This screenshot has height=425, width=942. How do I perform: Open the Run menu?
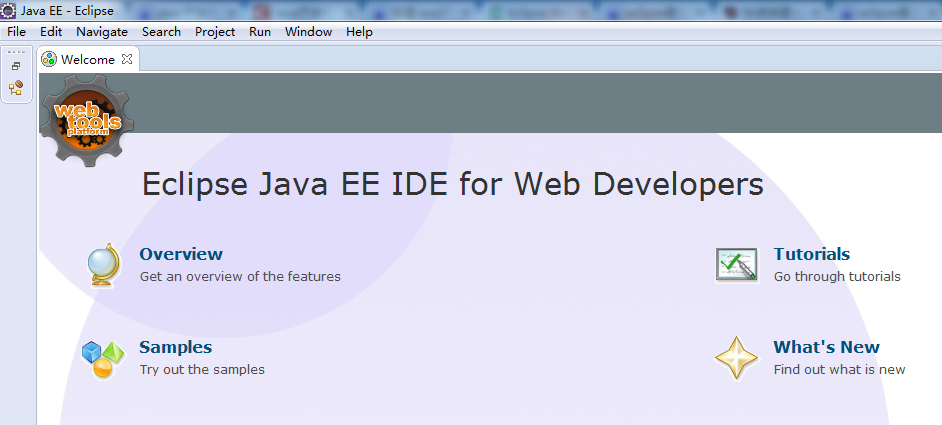click(260, 32)
